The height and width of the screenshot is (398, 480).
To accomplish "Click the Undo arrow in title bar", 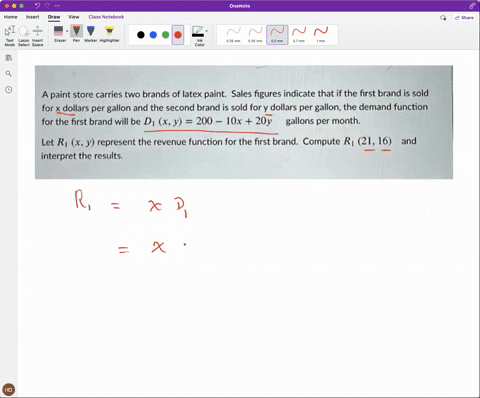I will click(x=37, y=6).
